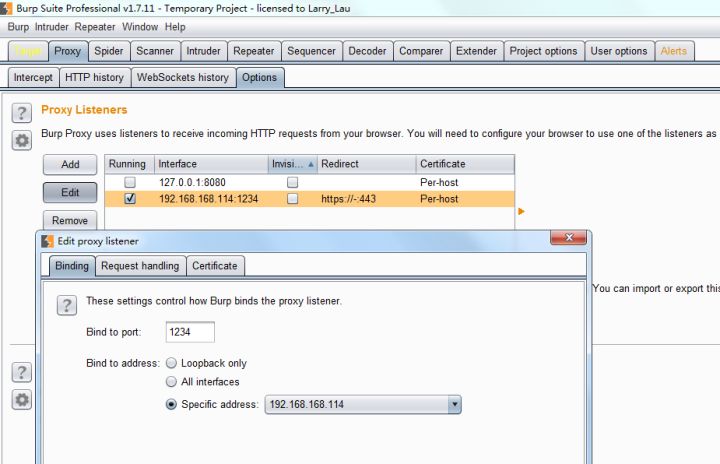Close the Edit proxy listener dialog
Image resolution: width=720 pixels, height=464 pixels.
pyautogui.click(x=568, y=237)
